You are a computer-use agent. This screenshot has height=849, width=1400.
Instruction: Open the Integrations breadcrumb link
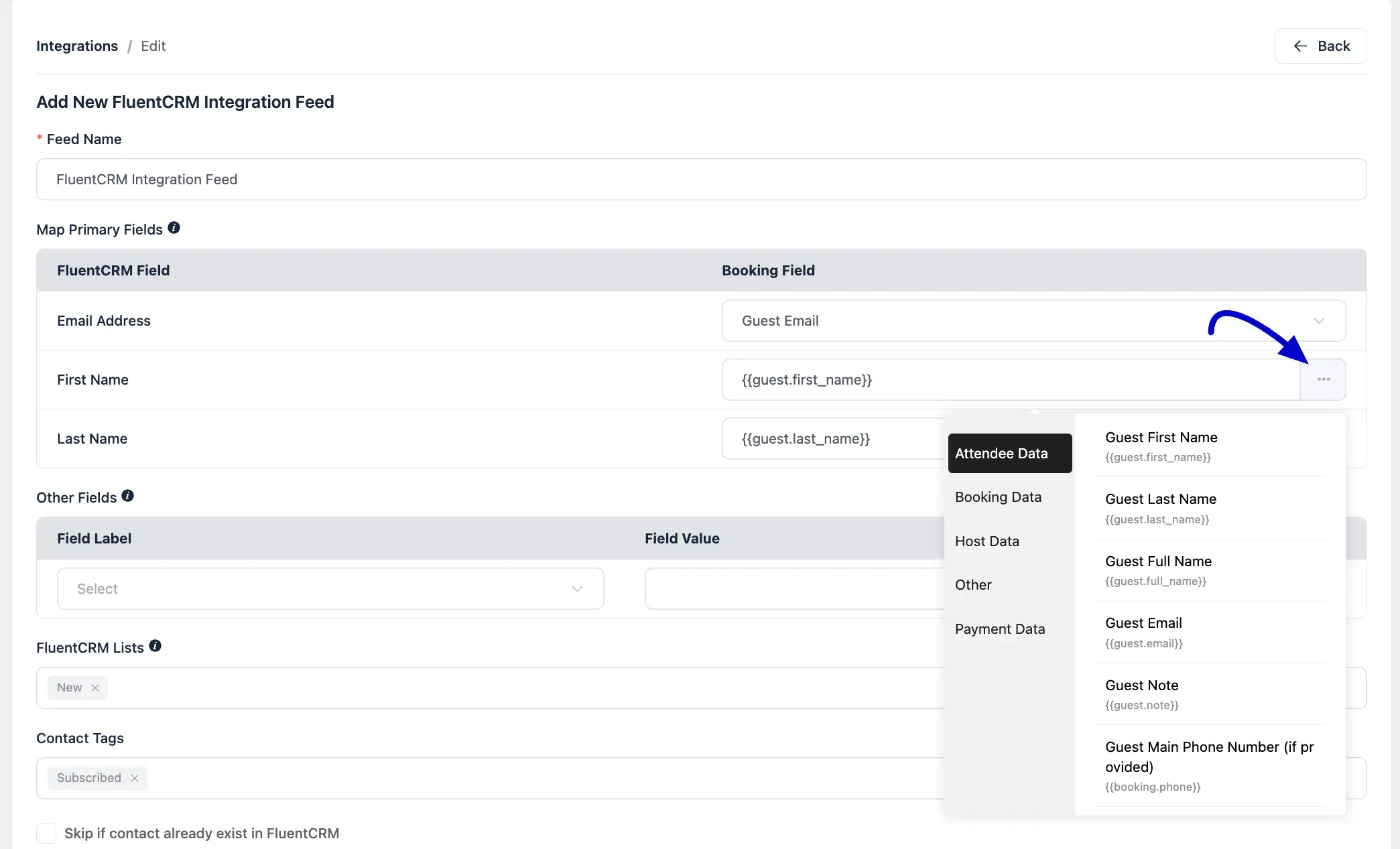pyautogui.click(x=77, y=46)
